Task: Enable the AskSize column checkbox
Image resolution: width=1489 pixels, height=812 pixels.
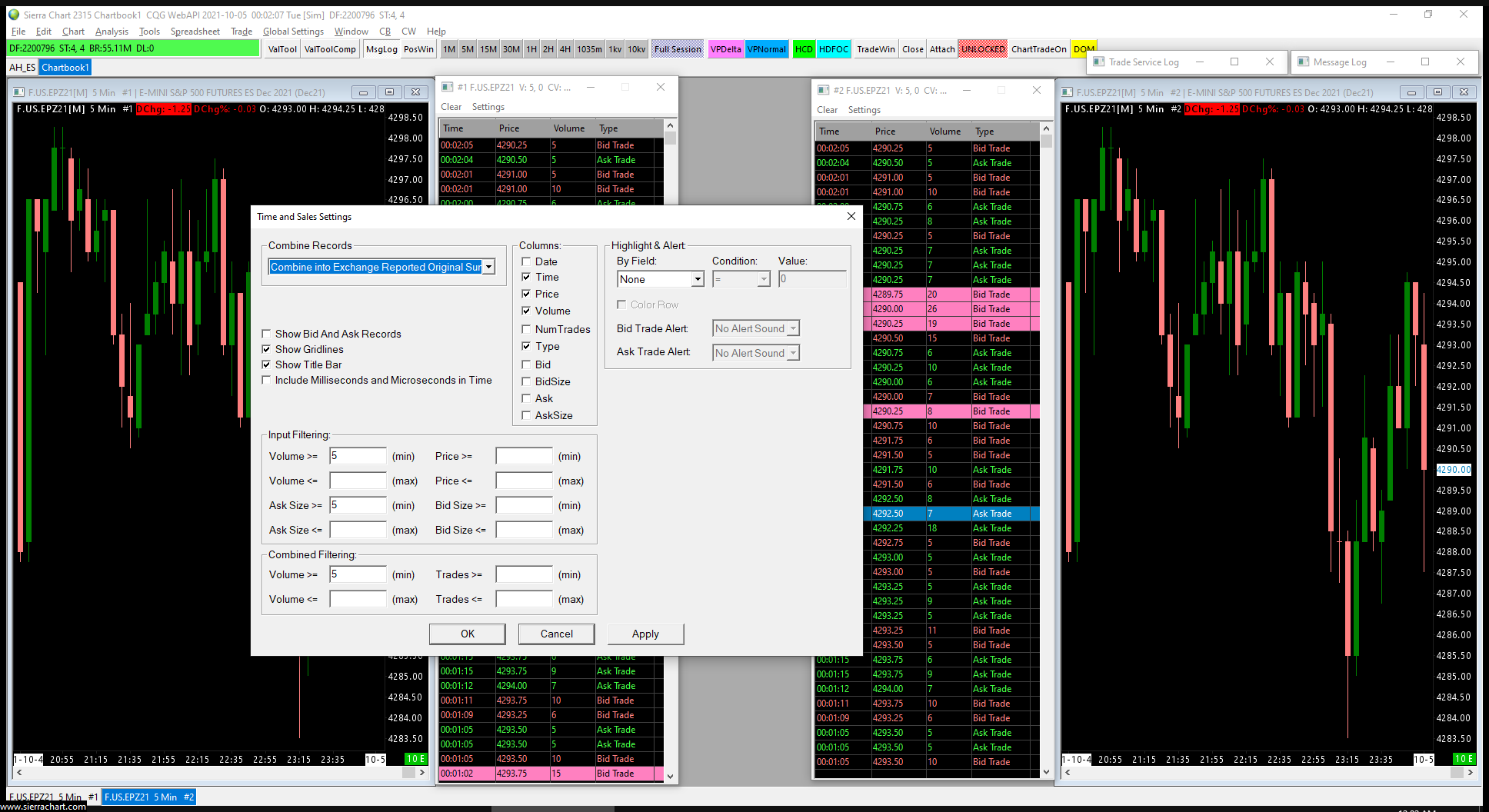Action: click(526, 415)
